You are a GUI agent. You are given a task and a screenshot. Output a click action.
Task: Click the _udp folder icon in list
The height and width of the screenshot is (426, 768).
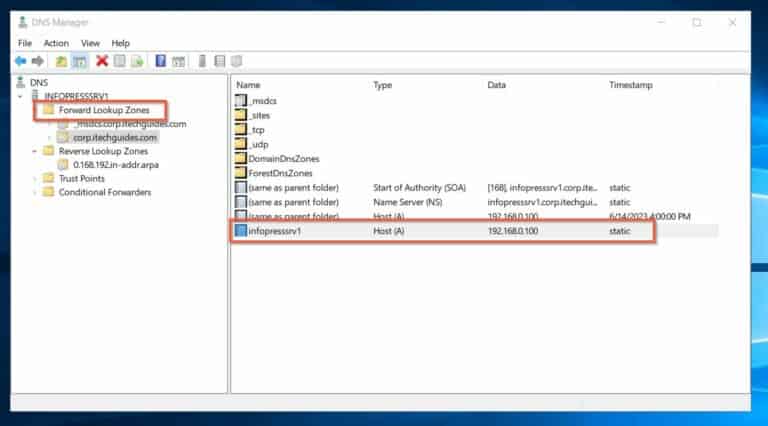coord(240,144)
